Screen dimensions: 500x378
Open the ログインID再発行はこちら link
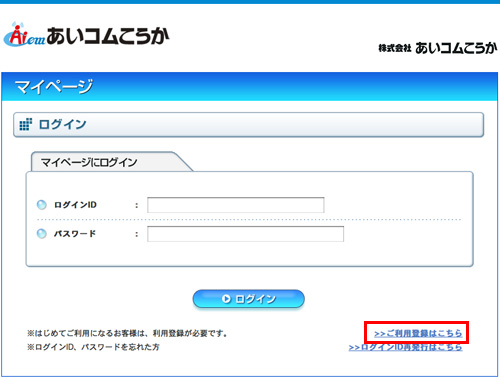pos(405,347)
